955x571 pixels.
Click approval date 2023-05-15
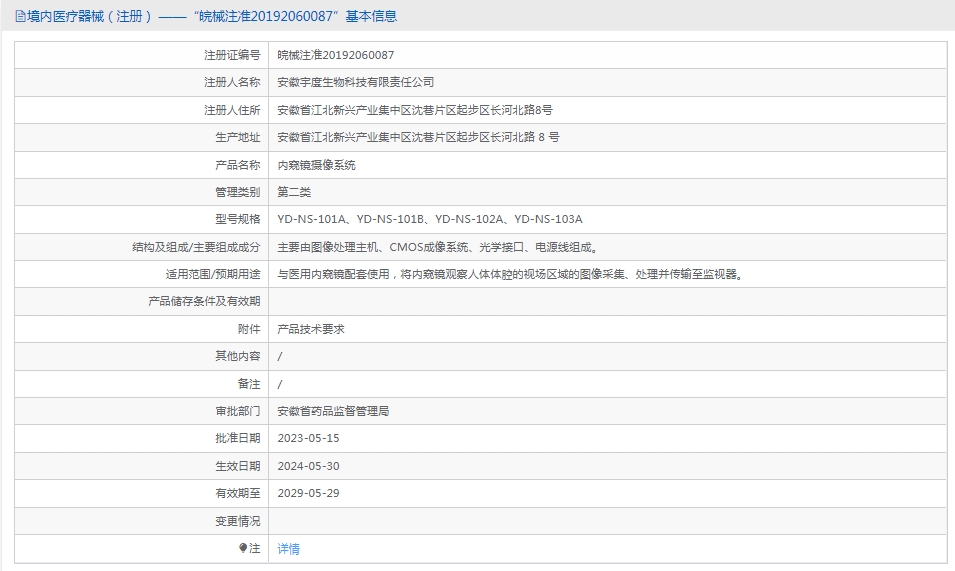(x=308, y=438)
